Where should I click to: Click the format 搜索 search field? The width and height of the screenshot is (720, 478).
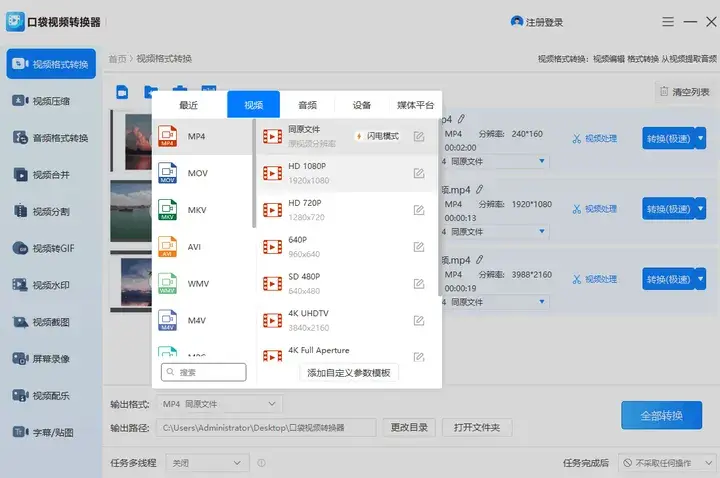coord(204,372)
